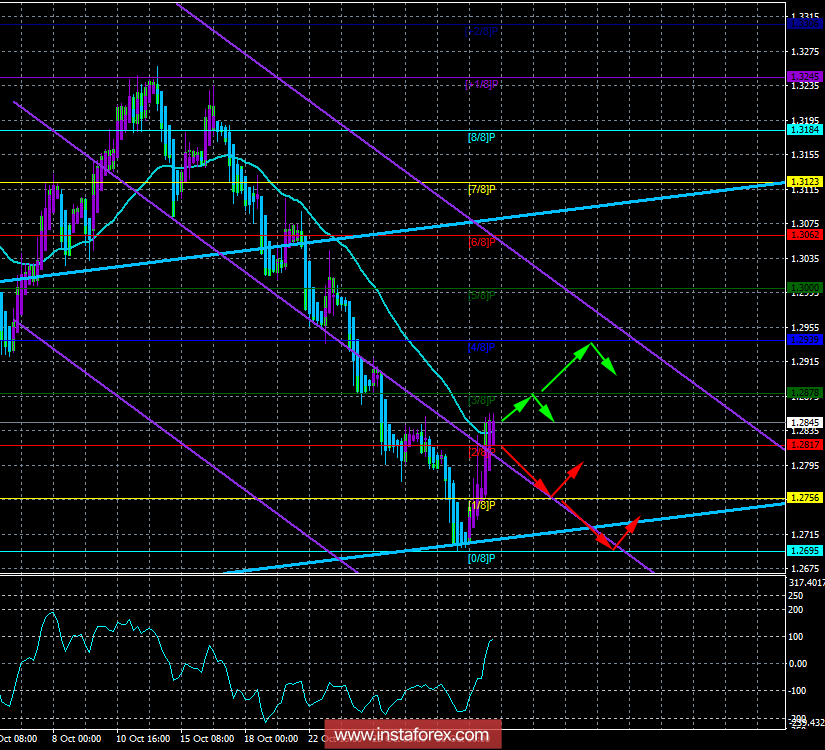Select the 1.3123 yellow price tag
Screen dimensions: 825x750
[x=804, y=182]
